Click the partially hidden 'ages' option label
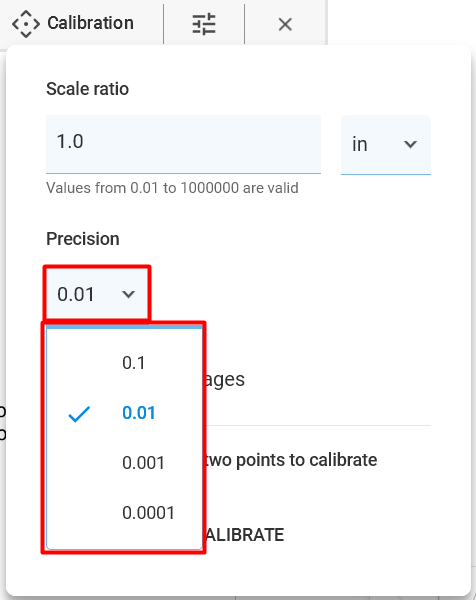The image size is (476, 600). [225, 380]
